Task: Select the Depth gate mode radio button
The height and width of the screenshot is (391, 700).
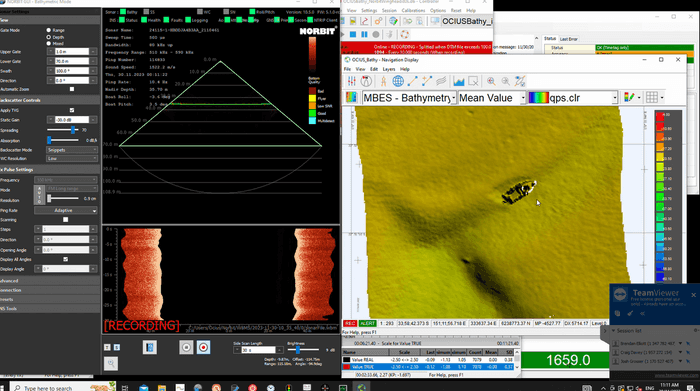Action: (x=49, y=37)
